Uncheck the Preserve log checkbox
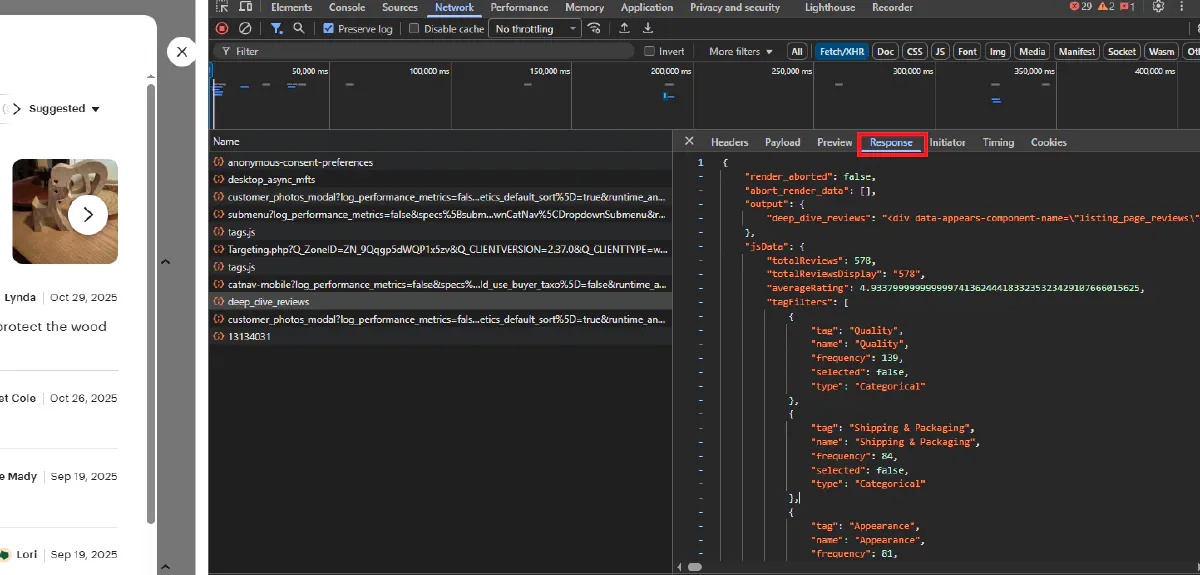The height and width of the screenshot is (575, 1200). pyautogui.click(x=329, y=29)
